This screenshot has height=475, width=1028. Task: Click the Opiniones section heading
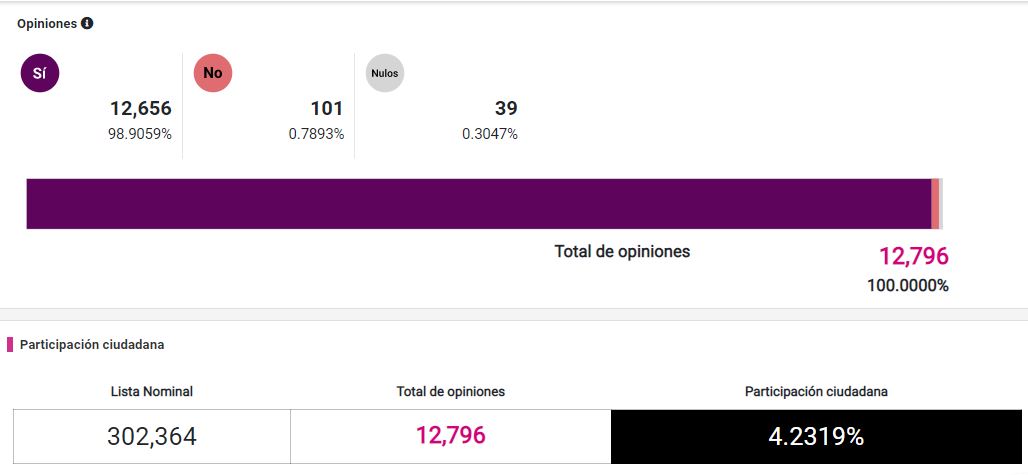pyautogui.click(x=47, y=23)
